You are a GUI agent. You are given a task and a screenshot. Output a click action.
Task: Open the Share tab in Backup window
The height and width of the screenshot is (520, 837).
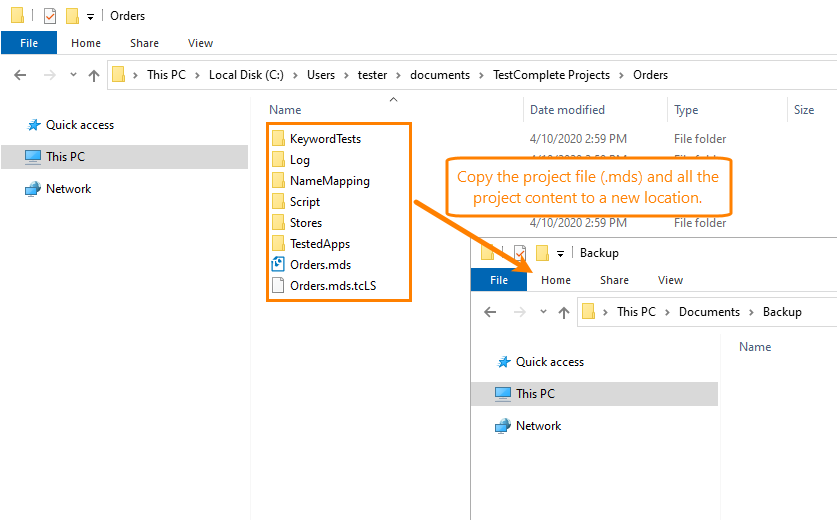pyautogui.click(x=614, y=280)
